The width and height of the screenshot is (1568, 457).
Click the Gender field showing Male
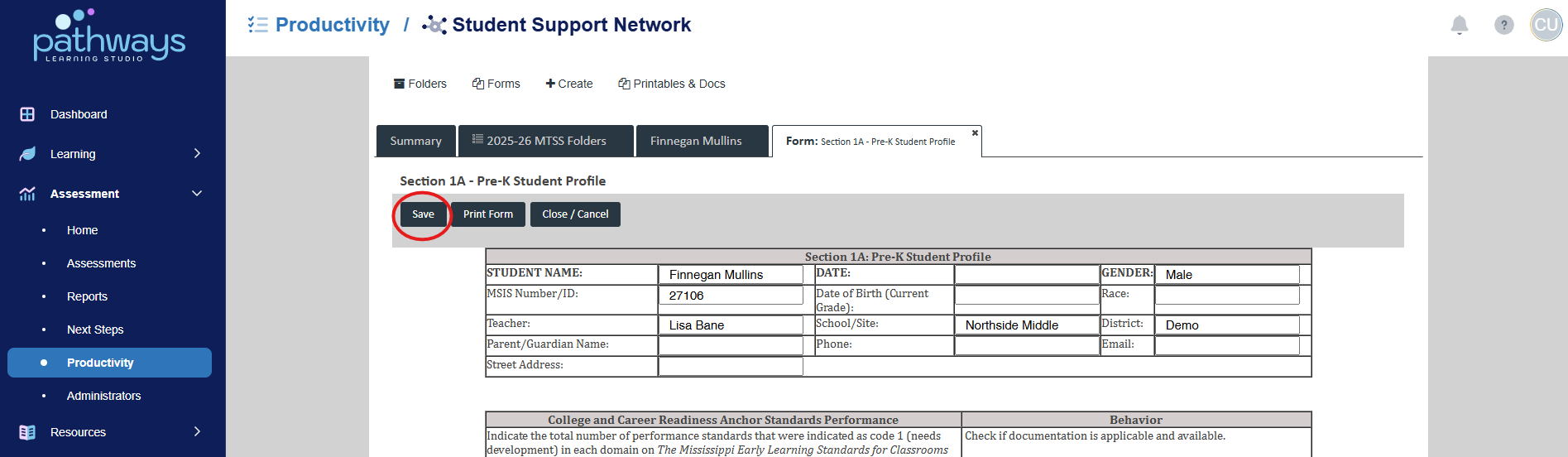[1227, 275]
